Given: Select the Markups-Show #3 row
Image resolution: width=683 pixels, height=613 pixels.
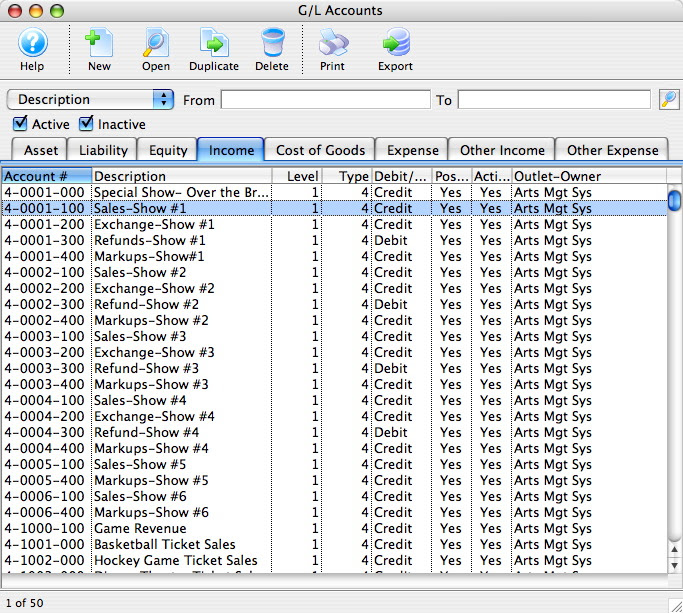Looking at the screenshot, I should (334, 384).
